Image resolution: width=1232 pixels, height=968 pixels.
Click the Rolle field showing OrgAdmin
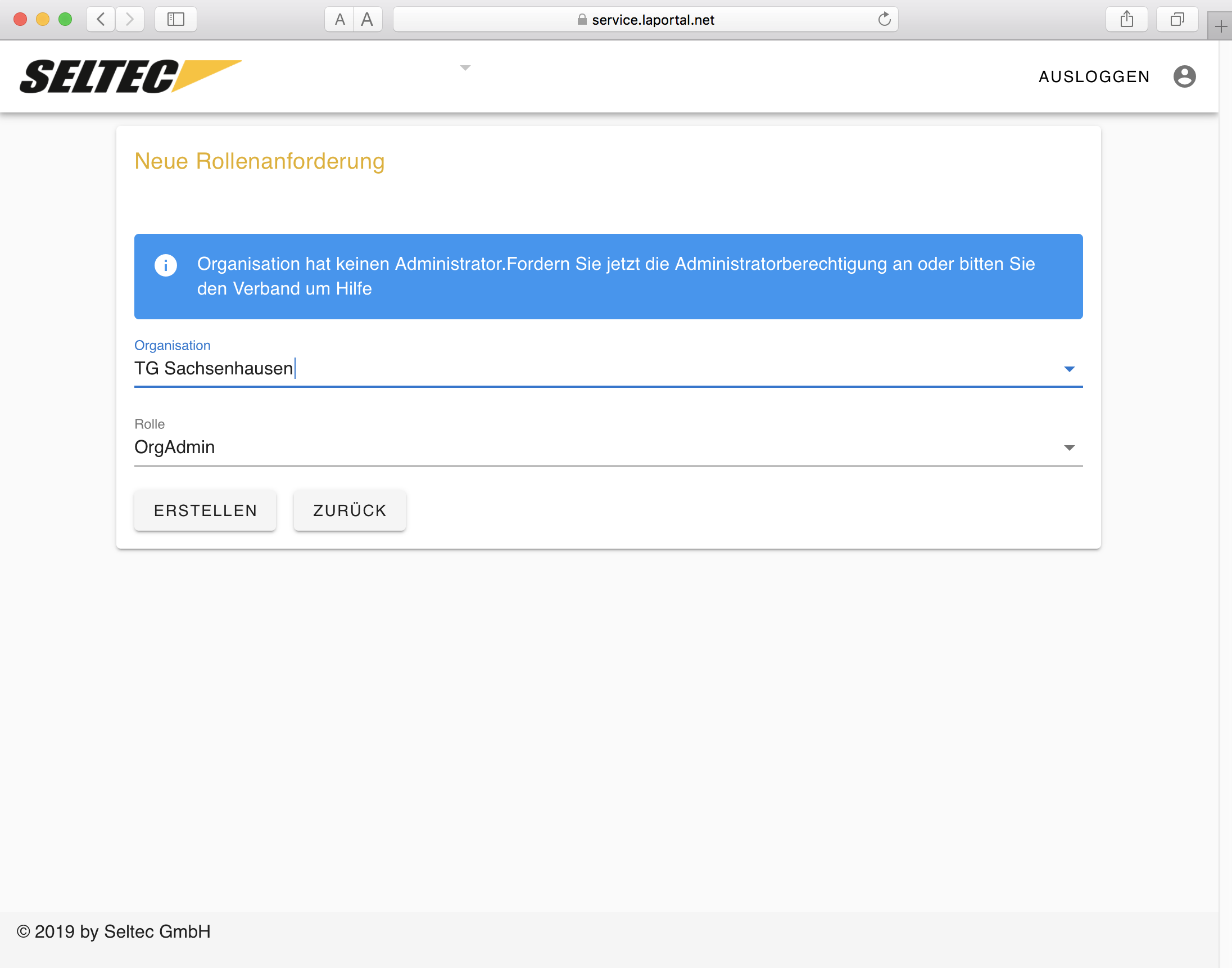[609, 447]
